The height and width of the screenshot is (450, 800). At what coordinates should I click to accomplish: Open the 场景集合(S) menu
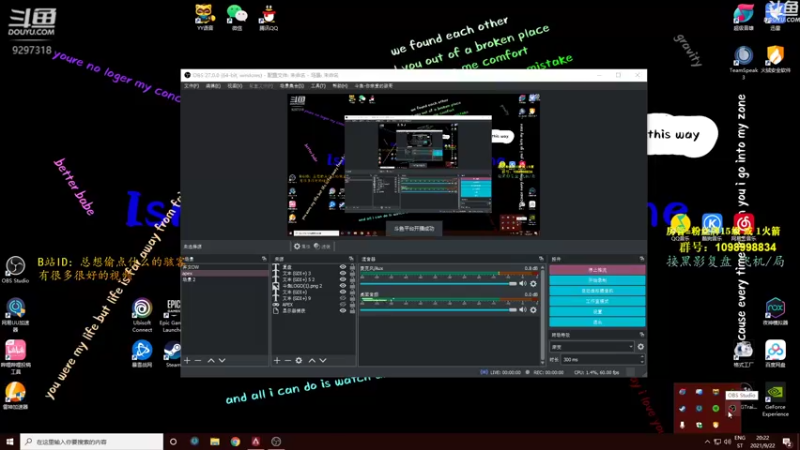click(x=292, y=86)
